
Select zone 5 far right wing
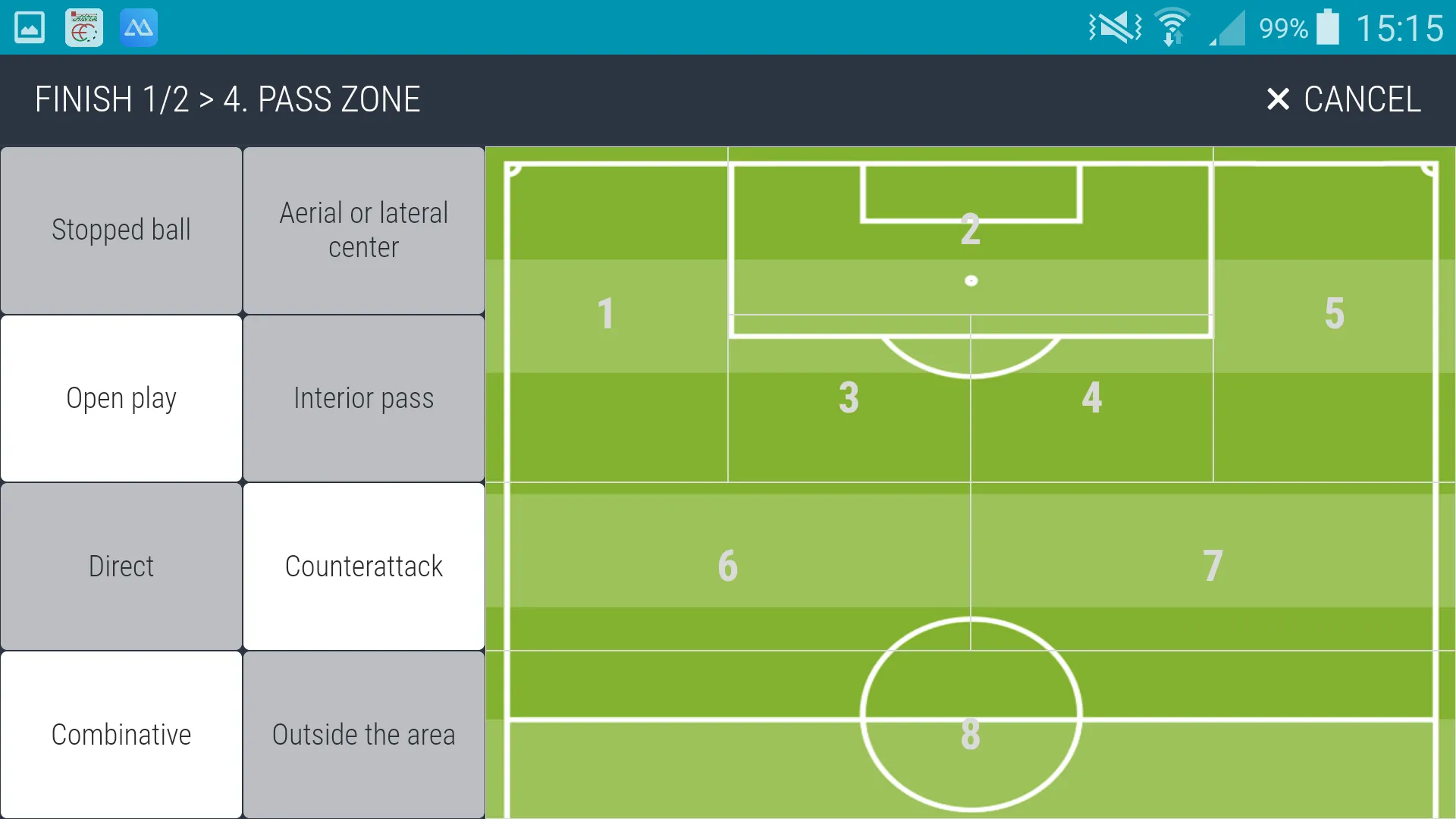[1335, 312]
